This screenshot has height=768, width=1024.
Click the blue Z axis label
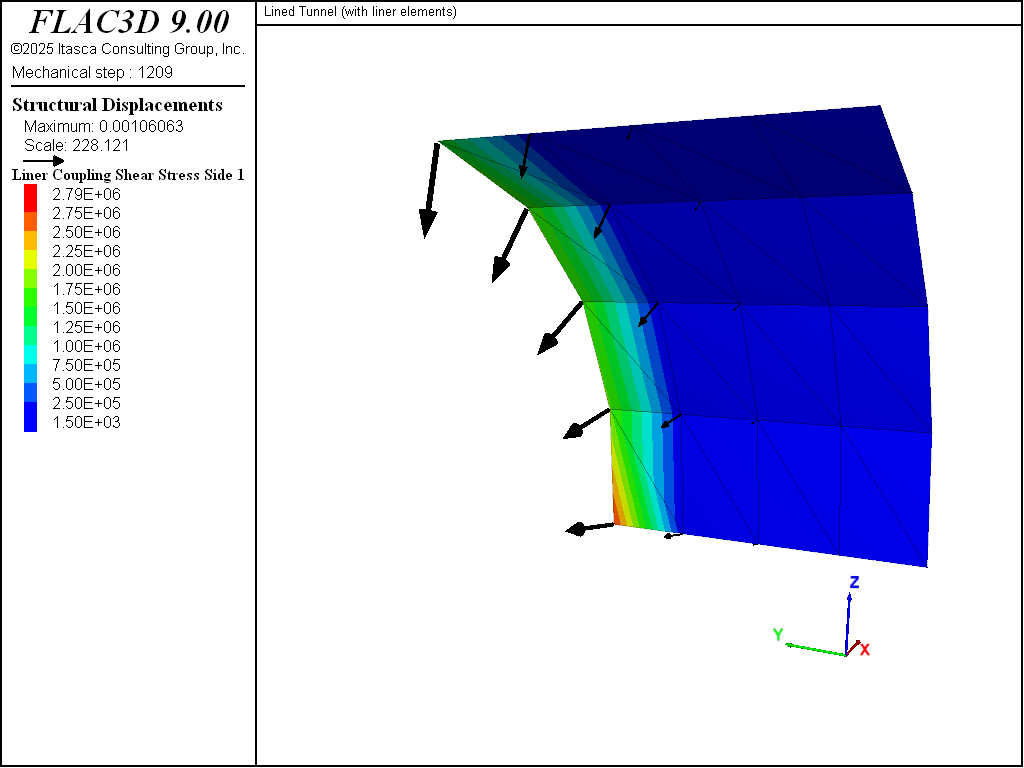[x=854, y=582]
